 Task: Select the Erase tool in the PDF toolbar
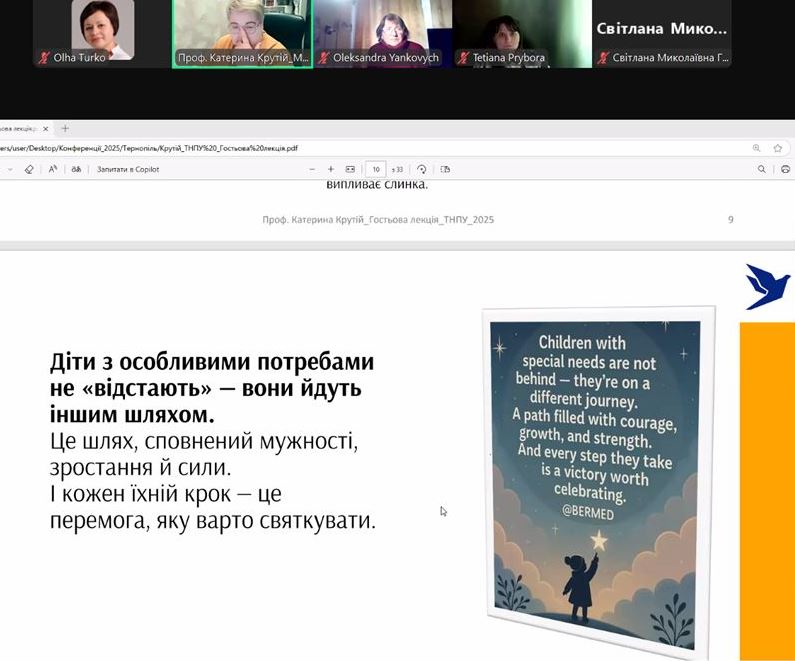[x=29, y=169]
